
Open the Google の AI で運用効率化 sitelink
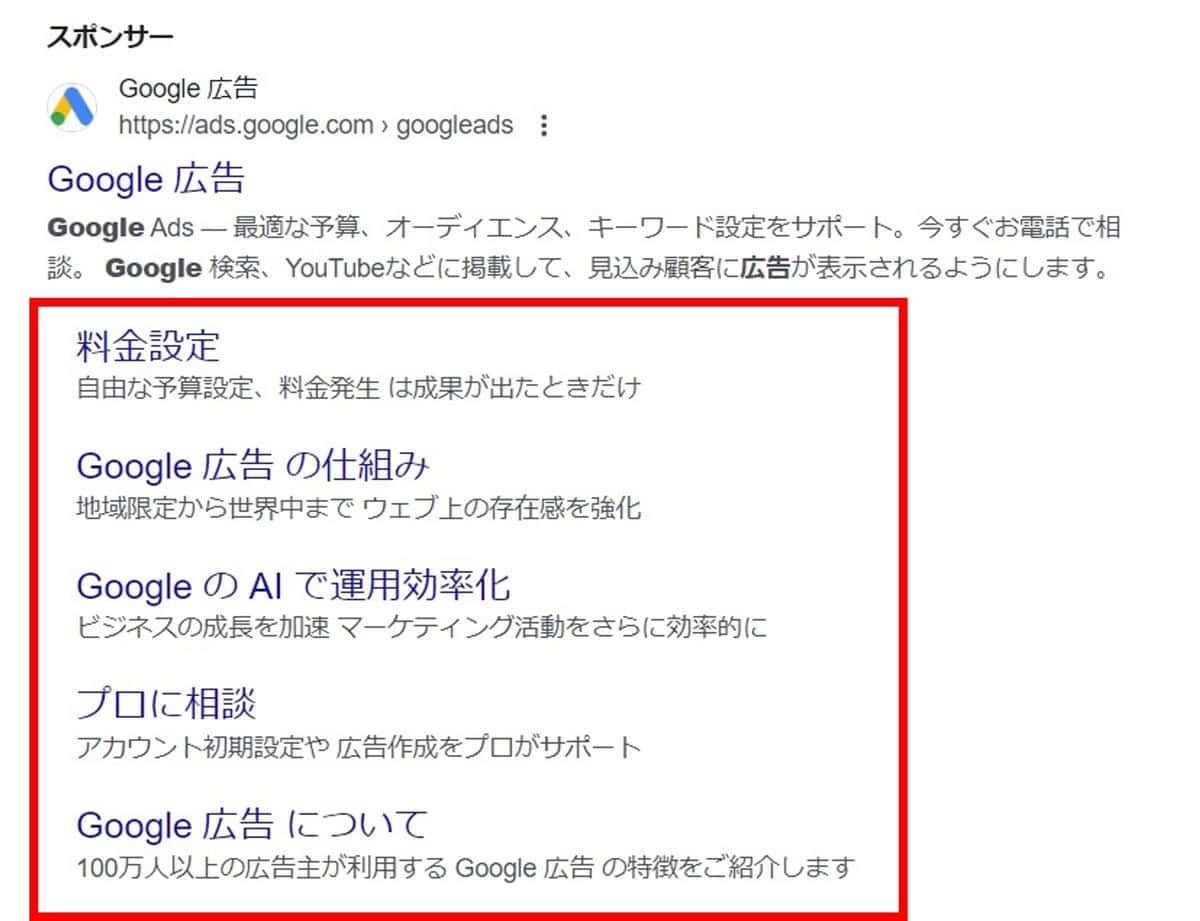pos(294,585)
